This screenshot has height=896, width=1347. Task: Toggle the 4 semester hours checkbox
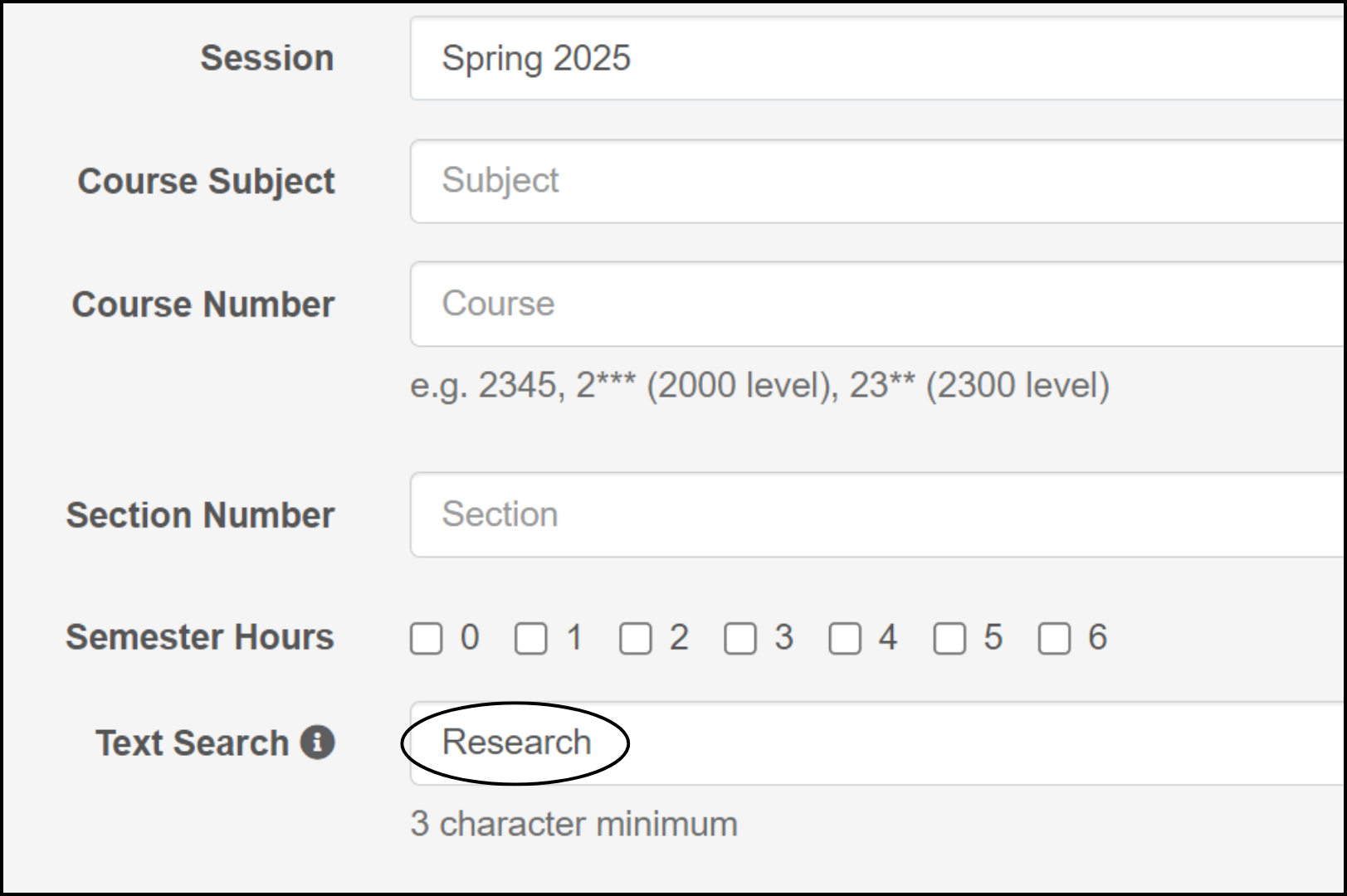point(845,639)
